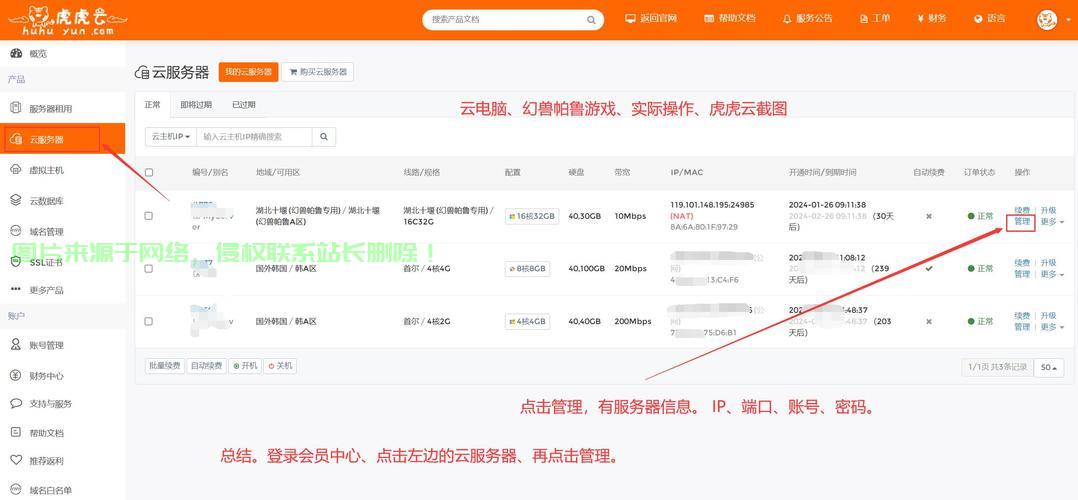The image size is (1078, 500).
Task: Click the 开机 power-on button
Action: coord(245,366)
